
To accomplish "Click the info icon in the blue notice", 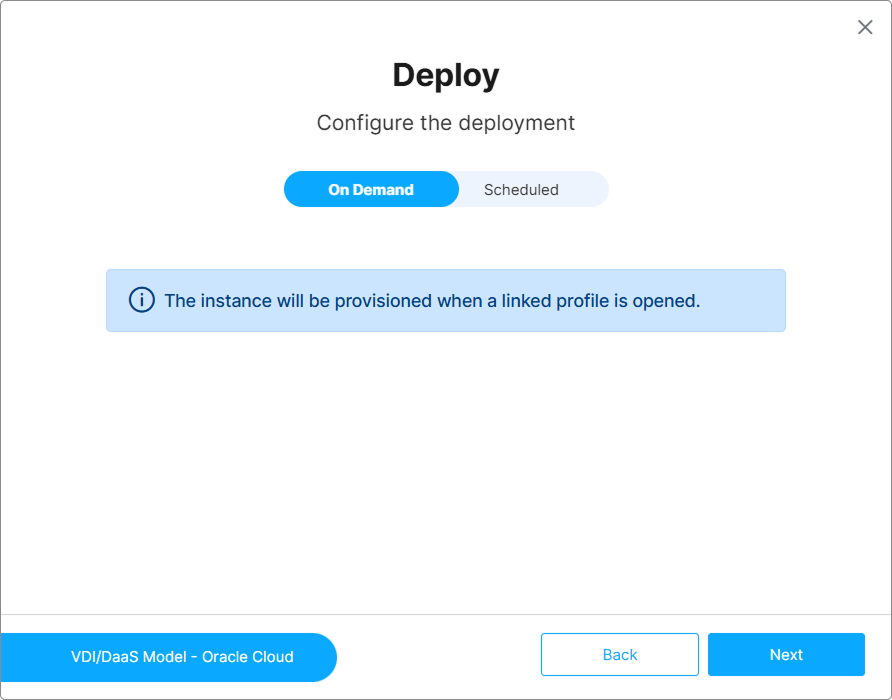I will click(142, 300).
